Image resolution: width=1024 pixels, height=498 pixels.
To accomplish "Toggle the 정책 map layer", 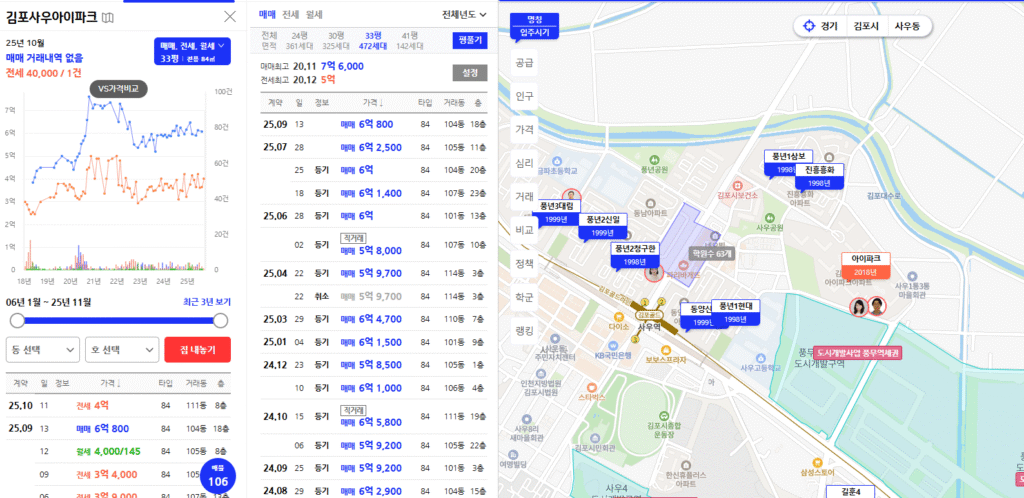I will pyautogui.click(x=524, y=263).
